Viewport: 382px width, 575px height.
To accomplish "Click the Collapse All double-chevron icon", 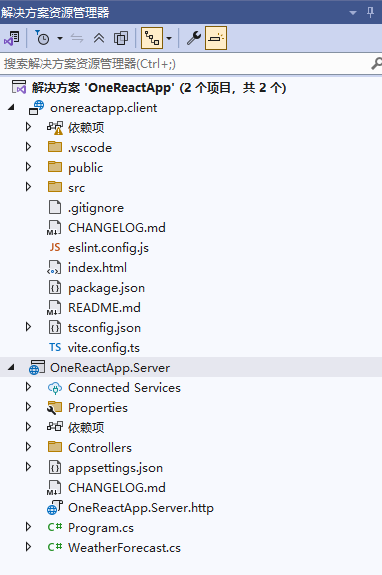I will 99,38.
